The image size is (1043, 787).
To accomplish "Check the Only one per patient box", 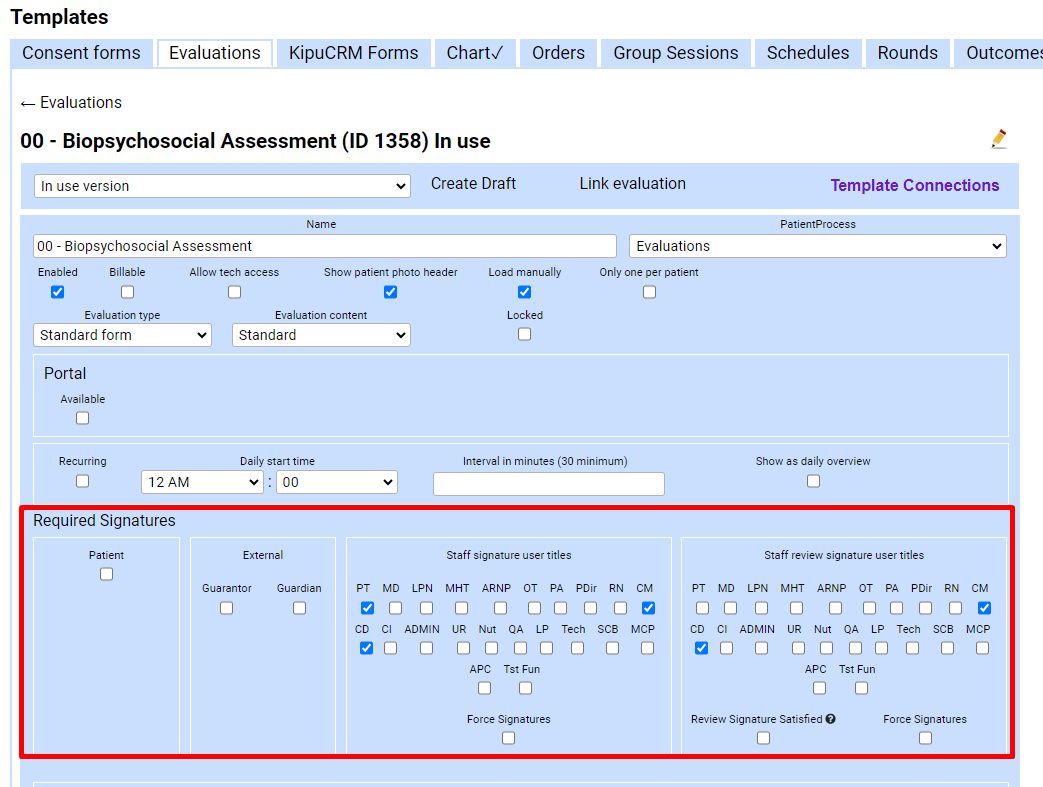I will point(649,292).
